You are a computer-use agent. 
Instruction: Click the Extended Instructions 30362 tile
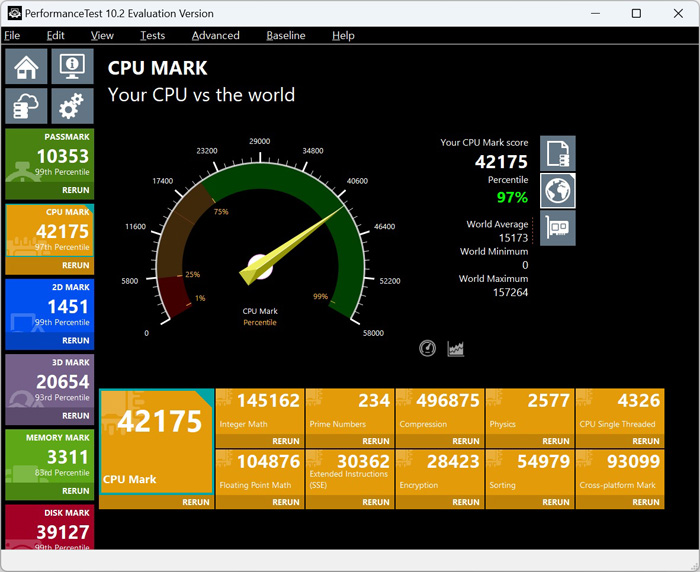point(350,473)
